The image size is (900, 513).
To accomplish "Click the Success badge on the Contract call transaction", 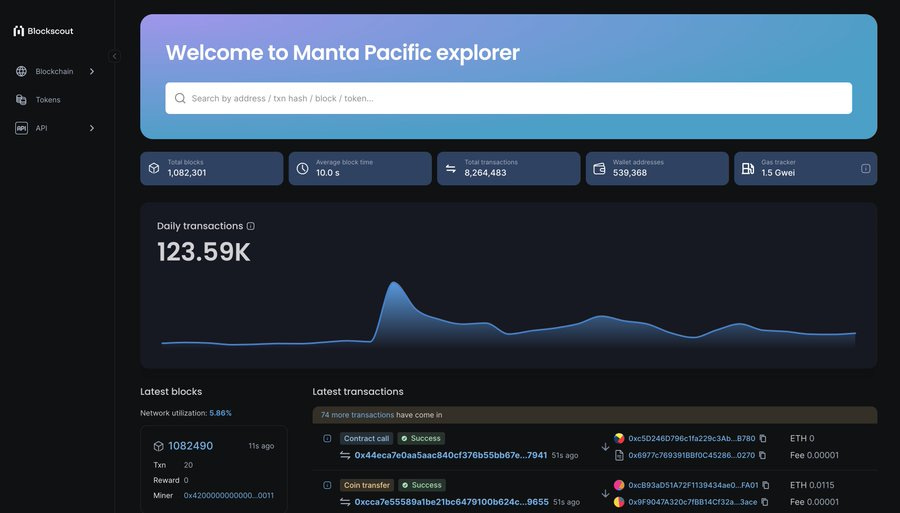I will (421, 438).
